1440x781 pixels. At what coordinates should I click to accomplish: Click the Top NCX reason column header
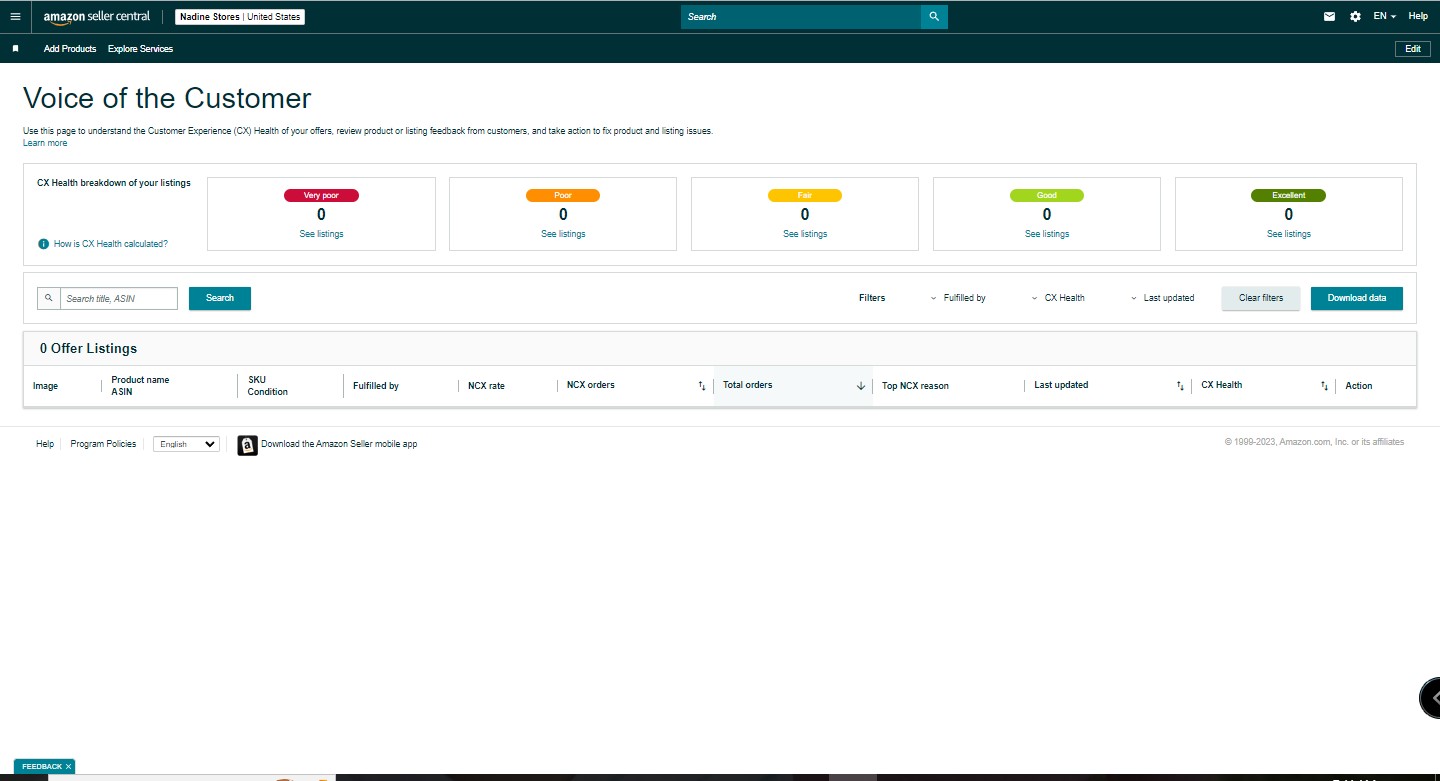[915, 386]
